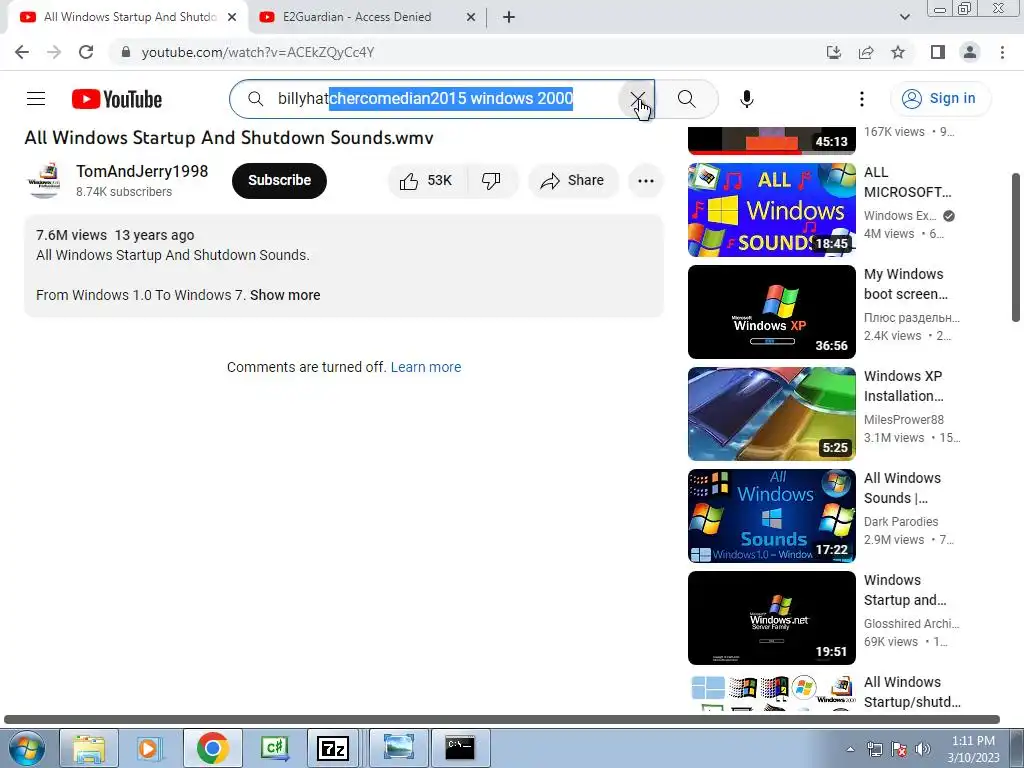
Task: Bookmark this page with star icon
Action: pos(898,52)
